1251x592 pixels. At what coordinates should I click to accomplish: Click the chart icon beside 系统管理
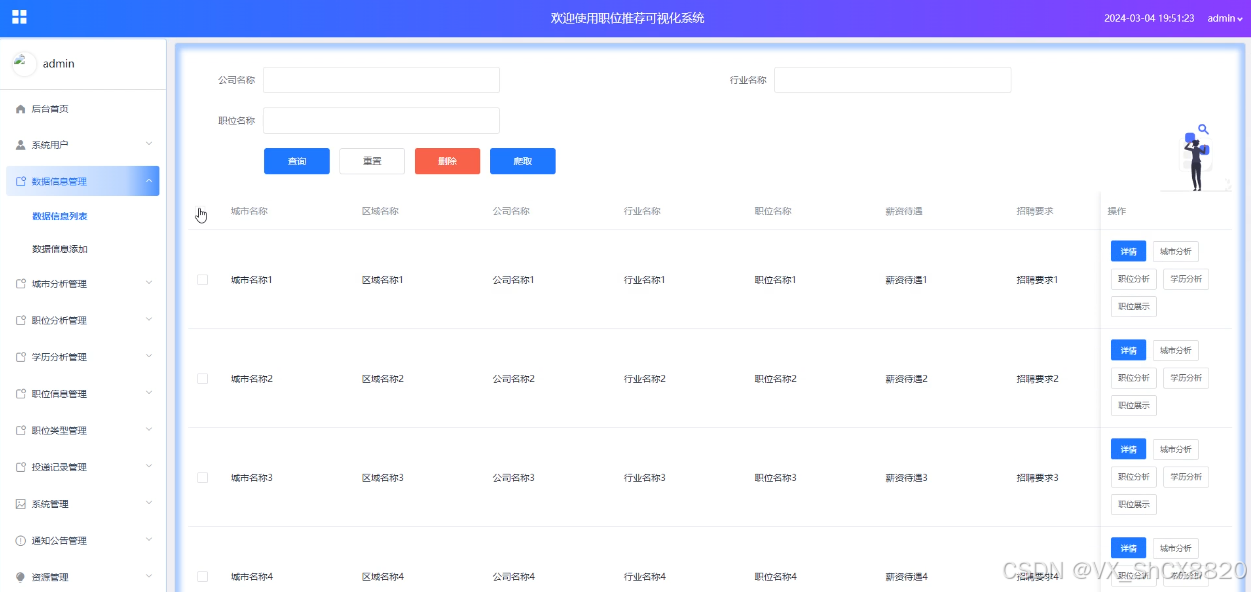[21, 504]
